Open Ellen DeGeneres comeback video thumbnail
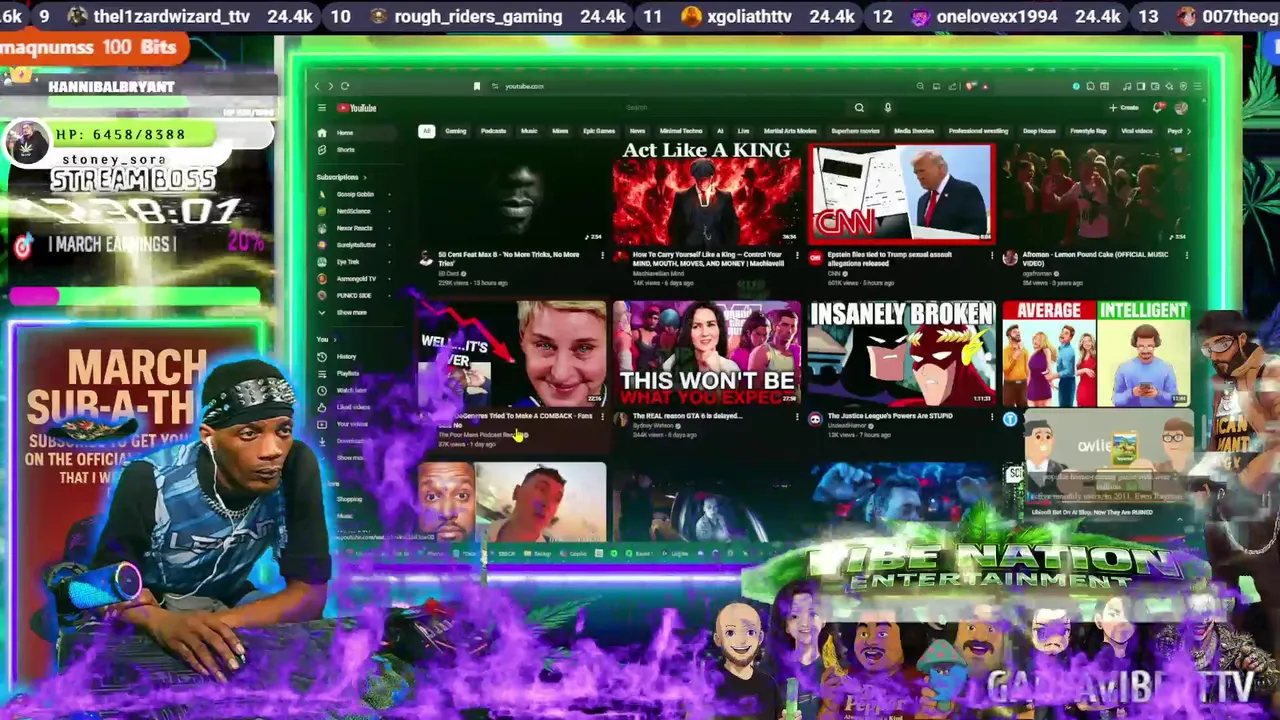Viewport: 1280px width, 720px height. coord(511,354)
